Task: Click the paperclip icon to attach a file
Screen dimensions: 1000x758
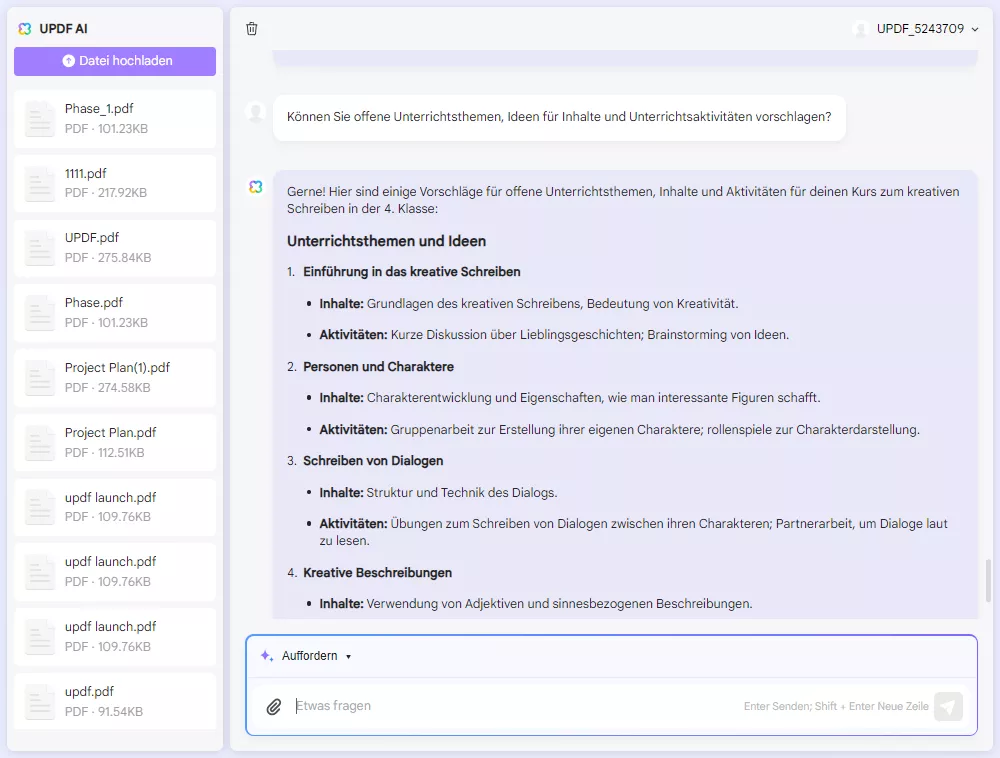Action: coord(274,706)
